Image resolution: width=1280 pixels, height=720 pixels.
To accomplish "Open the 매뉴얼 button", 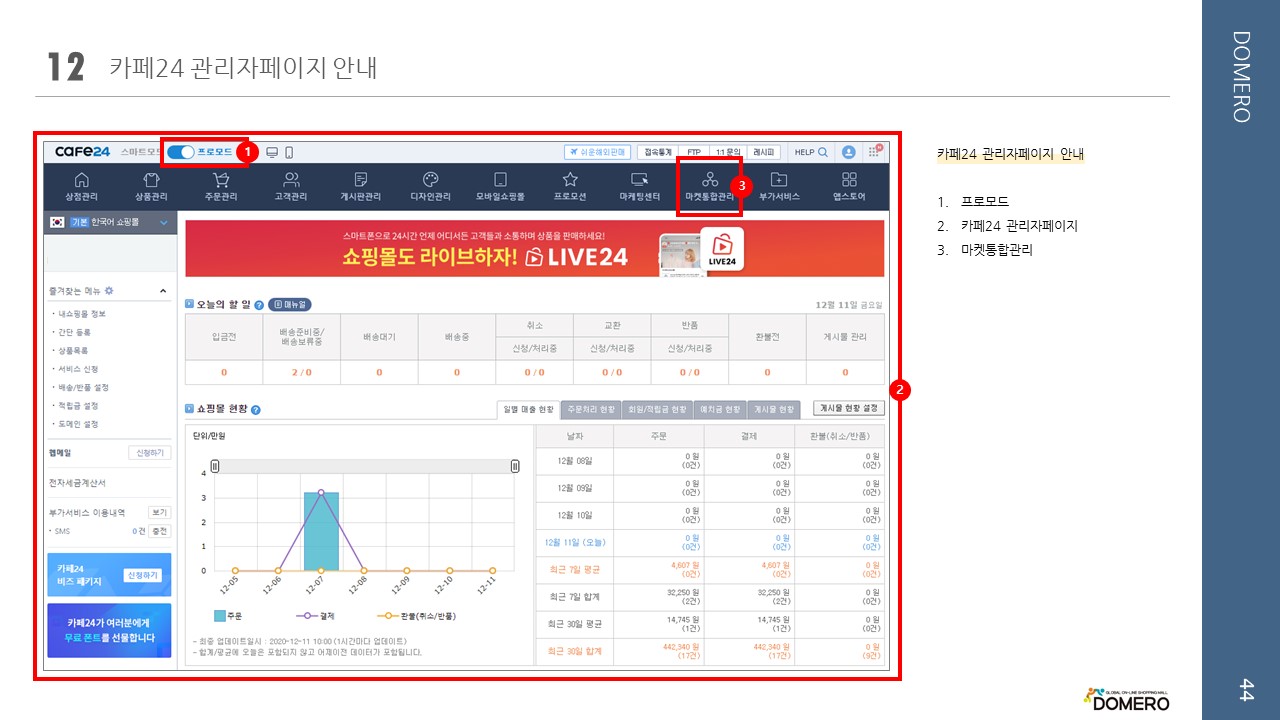I will [x=290, y=304].
